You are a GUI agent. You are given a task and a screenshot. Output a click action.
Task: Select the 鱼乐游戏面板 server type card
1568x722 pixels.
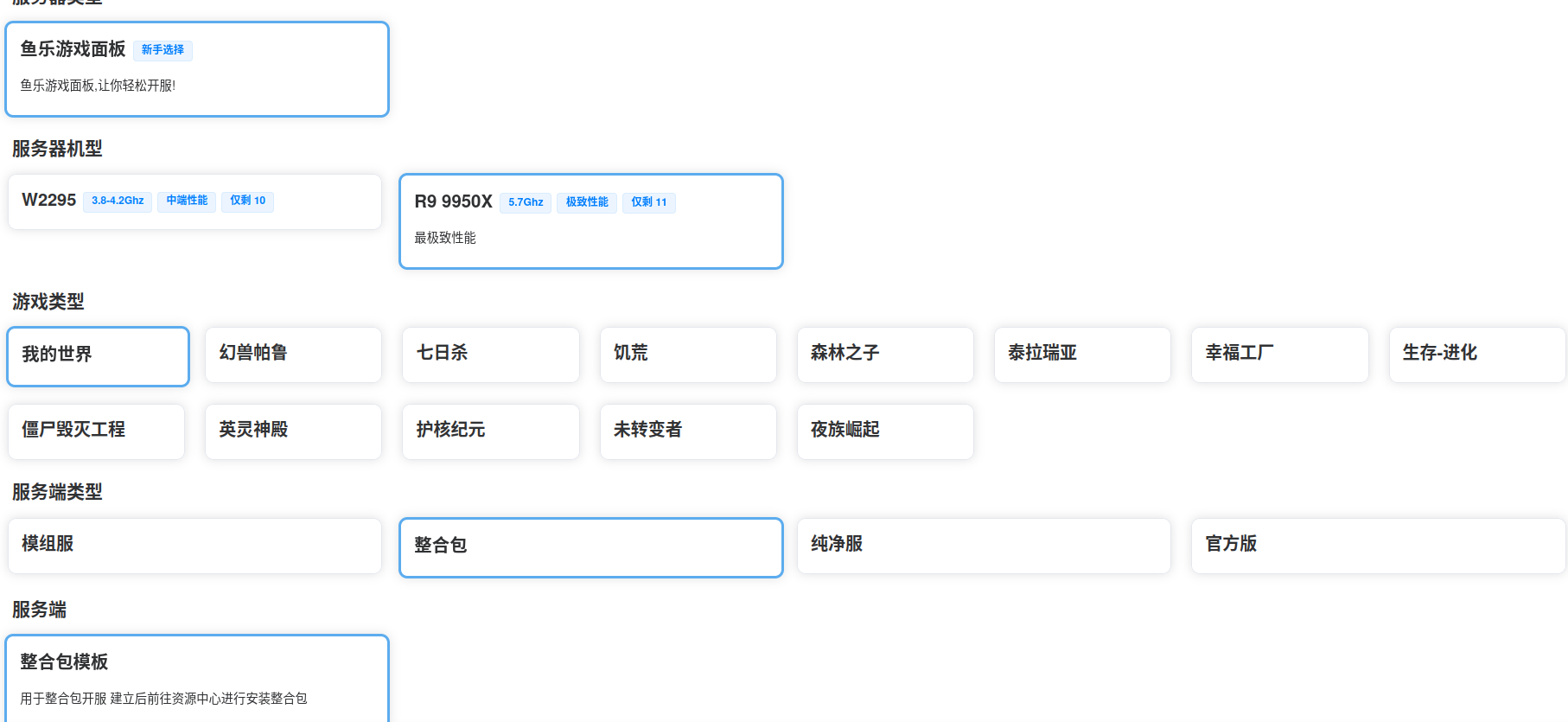(197, 69)
